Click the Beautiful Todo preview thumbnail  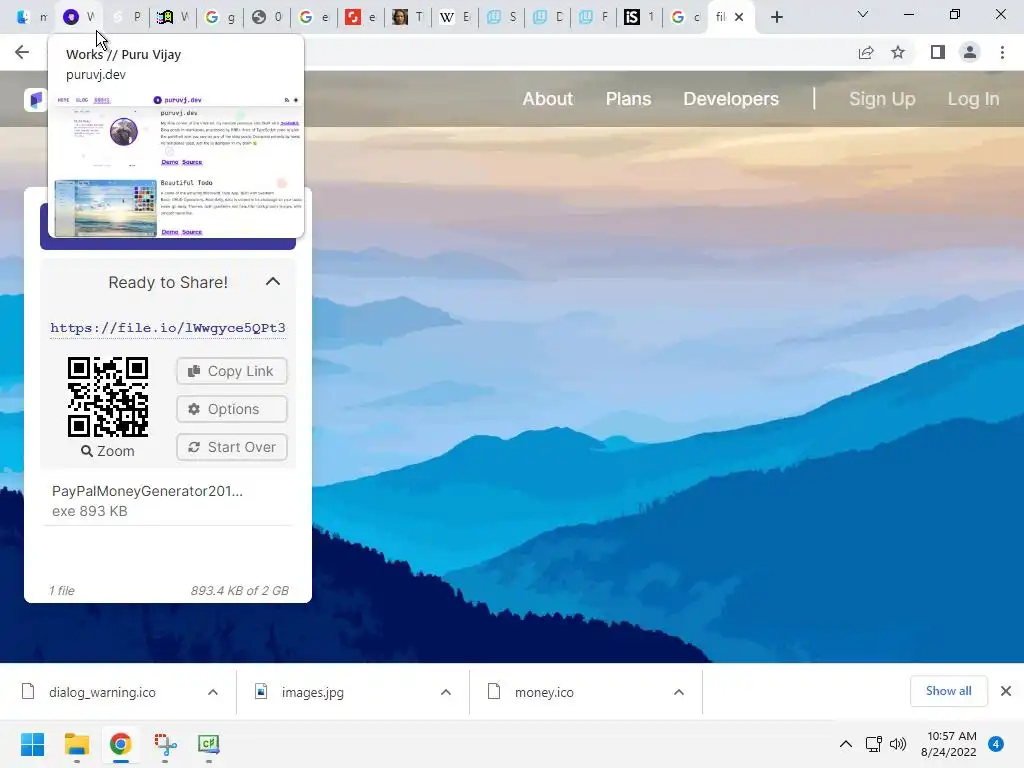(106, 208)
